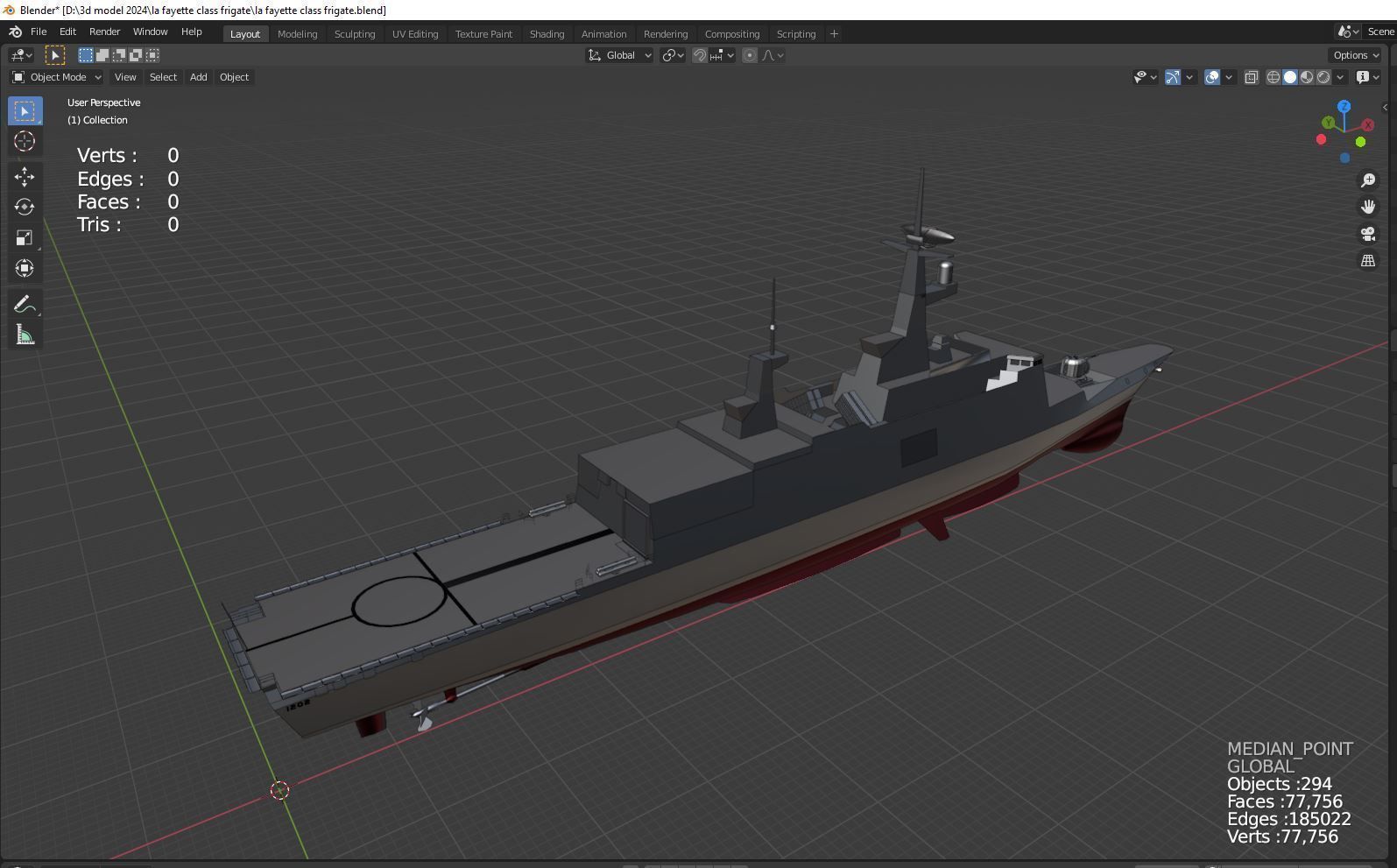Screen dimensions: 1397x868
Task: Open viewport shading options arrow
Action: [1340, 77]
